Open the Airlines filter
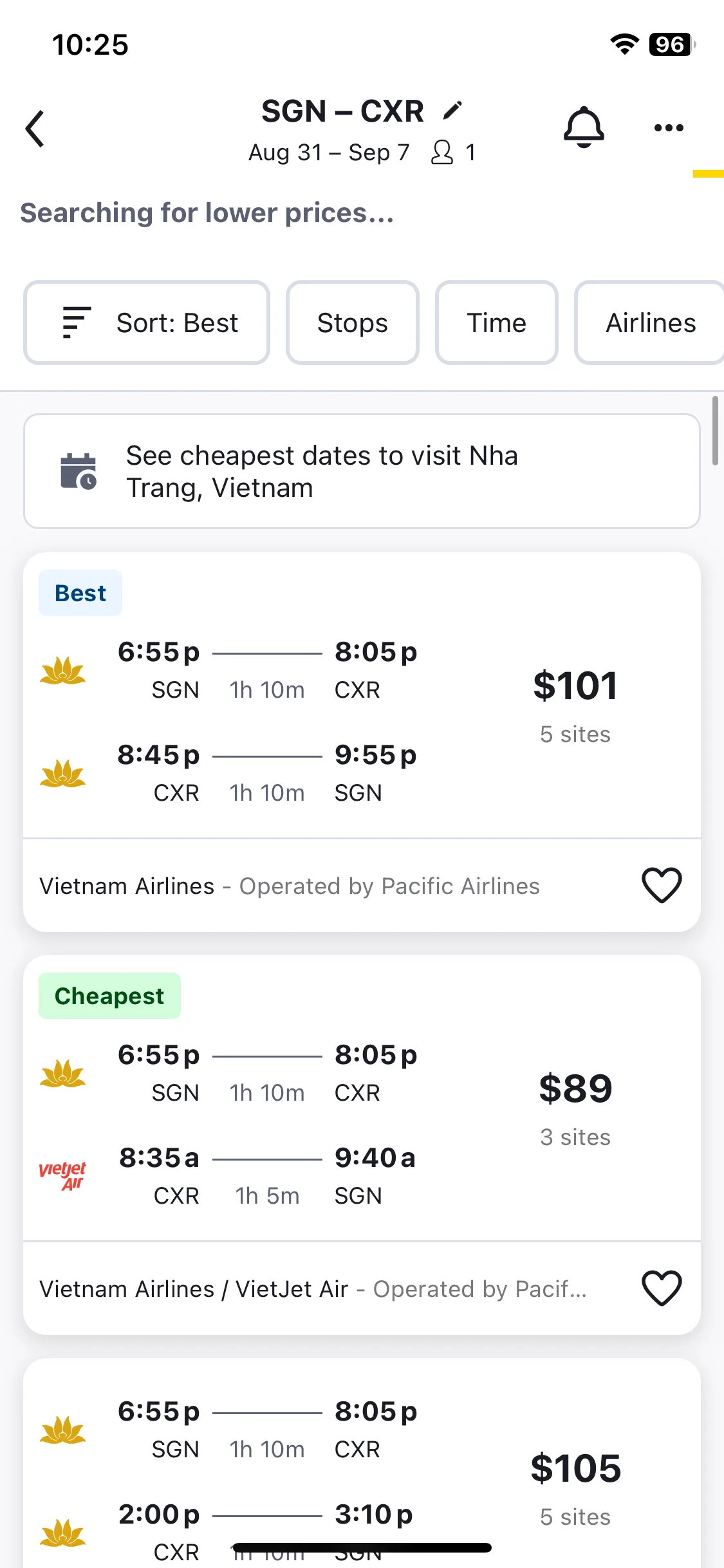 pos(650,322)
